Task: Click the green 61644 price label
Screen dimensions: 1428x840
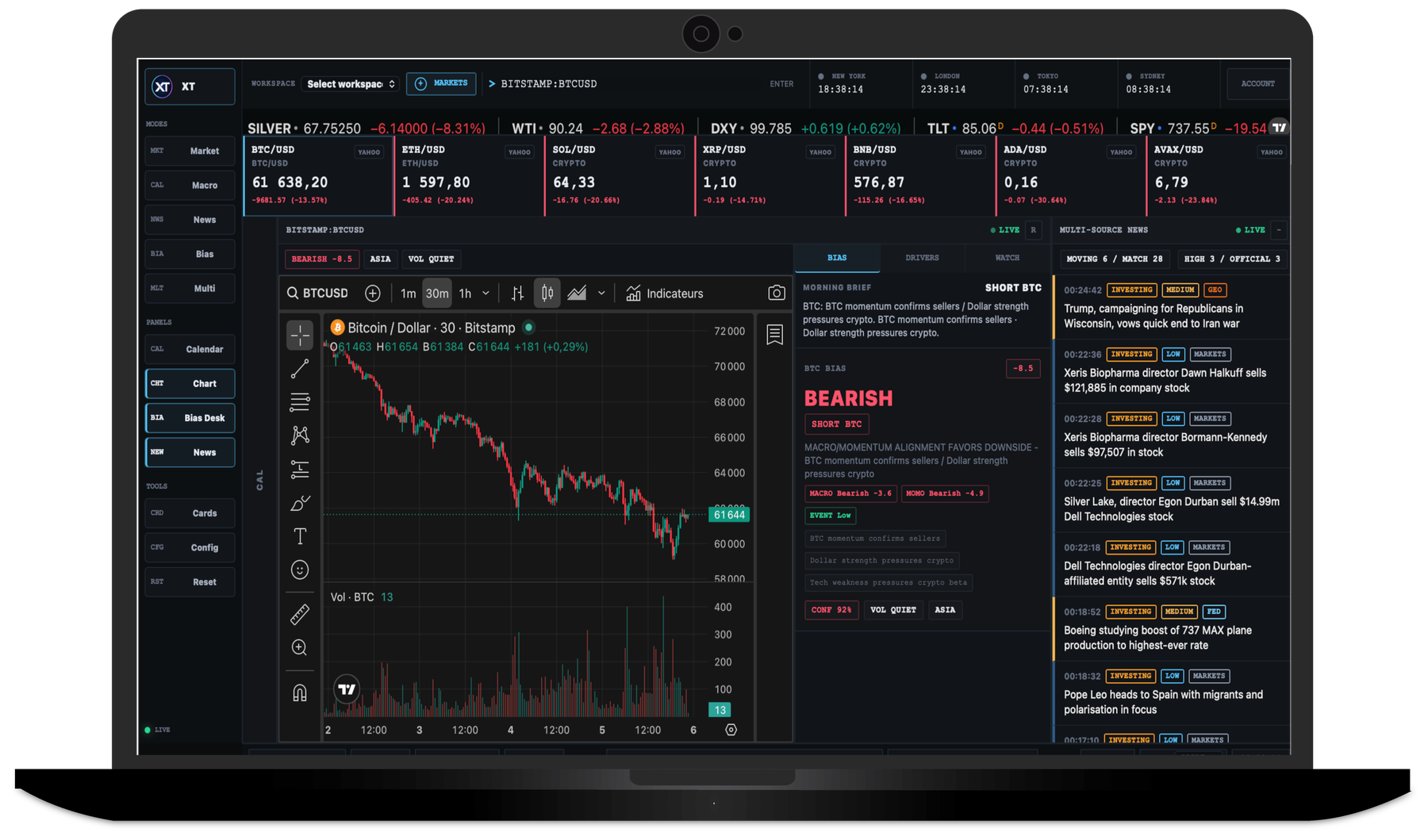Action: 729,515
